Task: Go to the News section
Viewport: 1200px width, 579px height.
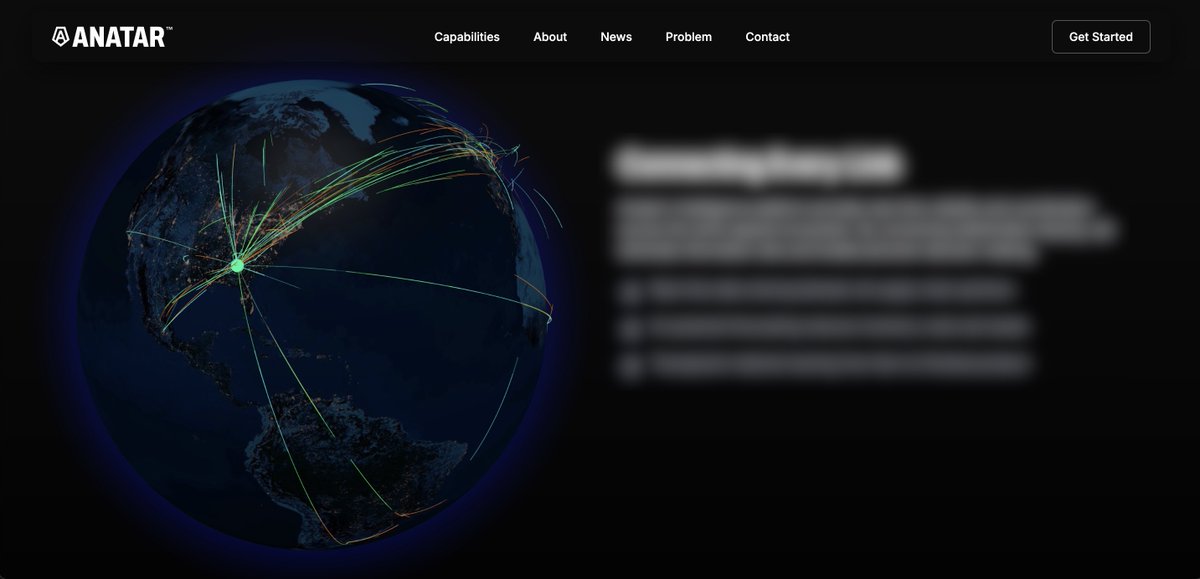Action: (x=616, y=37)
